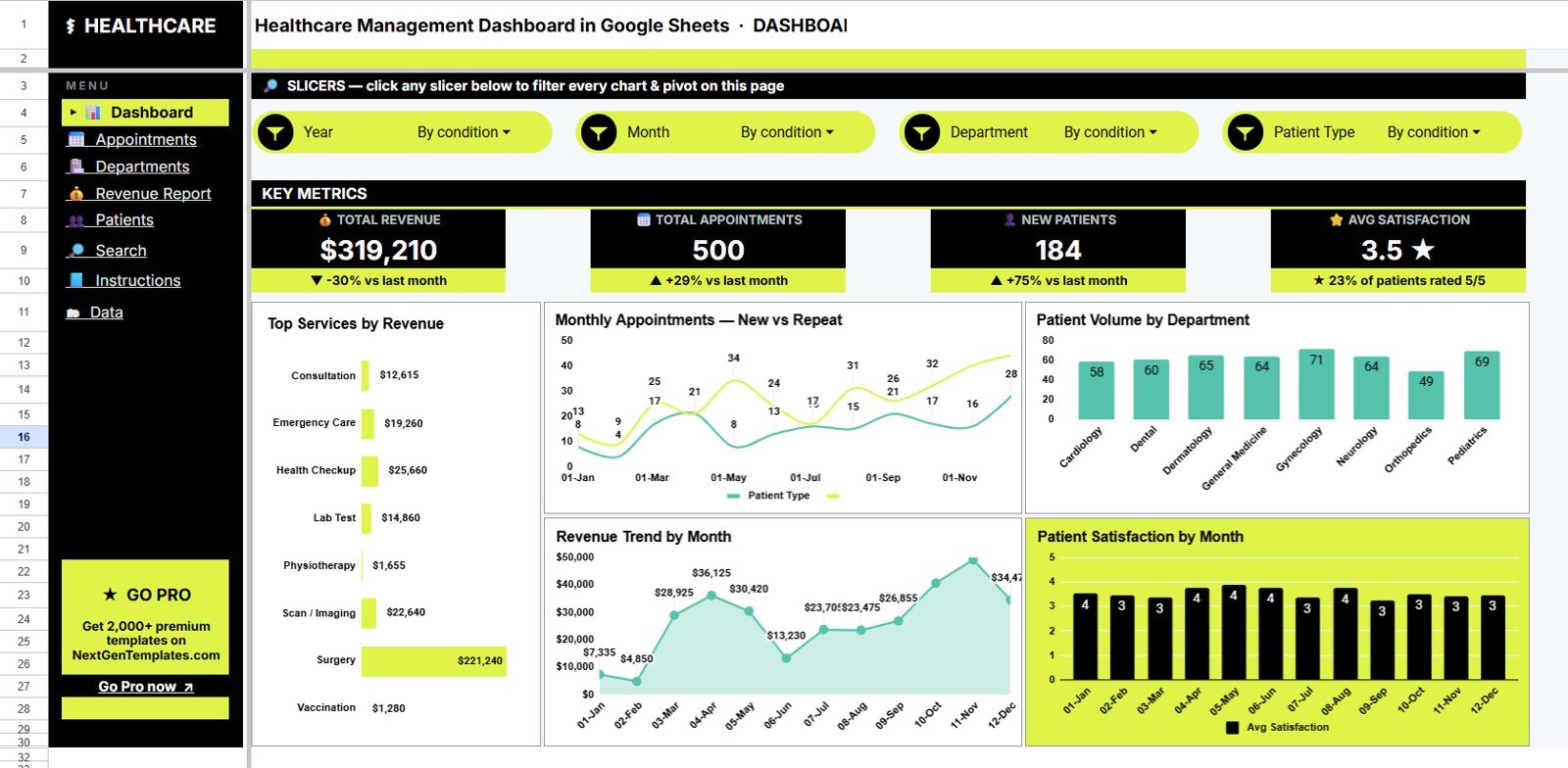Screen dimensions: 1568x768
Task: Click the Department slicer filter icon
Action: click(921, 132)
